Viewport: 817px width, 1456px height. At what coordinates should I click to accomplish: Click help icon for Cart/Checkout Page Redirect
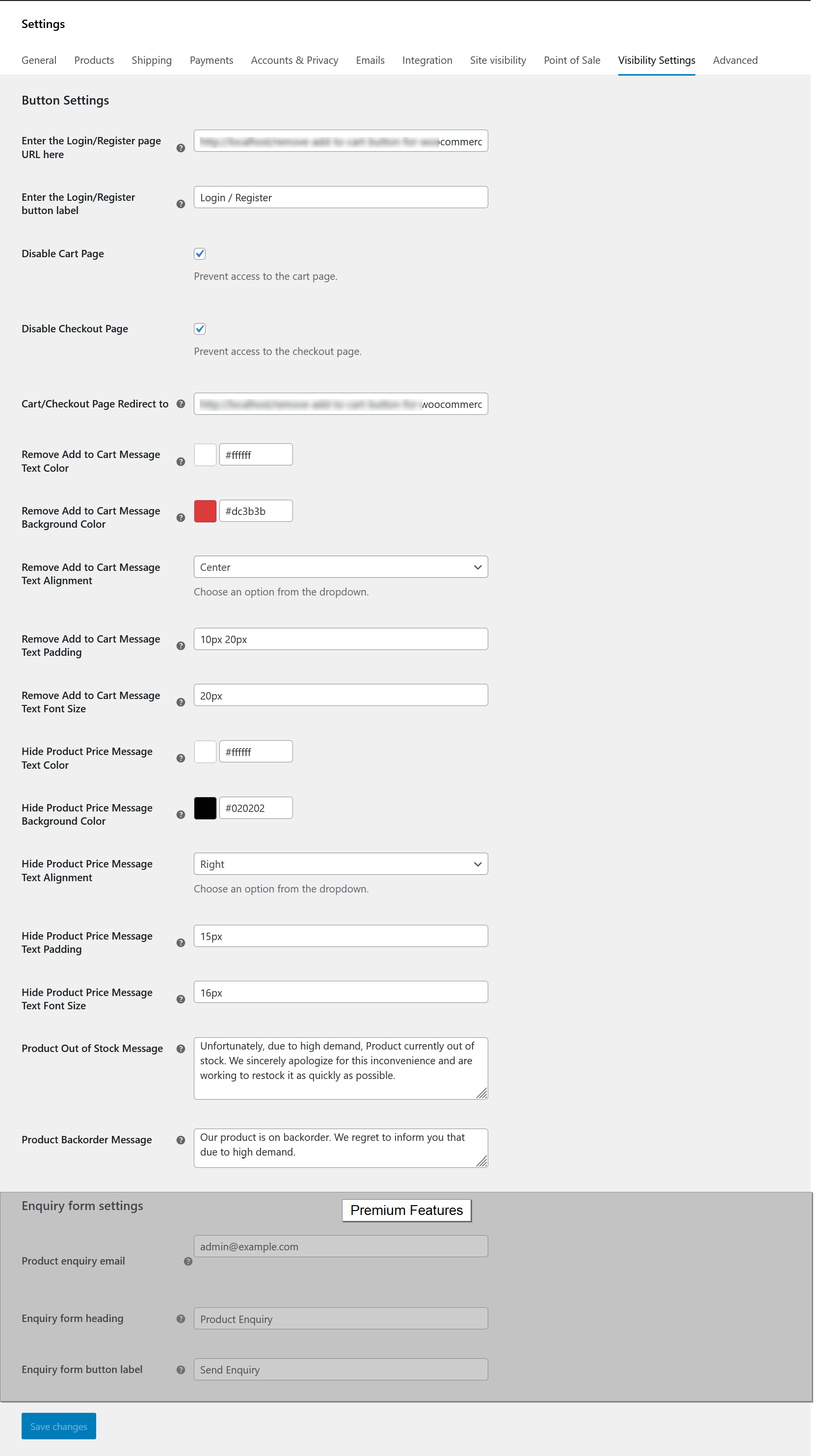click(x=181, y=404)
